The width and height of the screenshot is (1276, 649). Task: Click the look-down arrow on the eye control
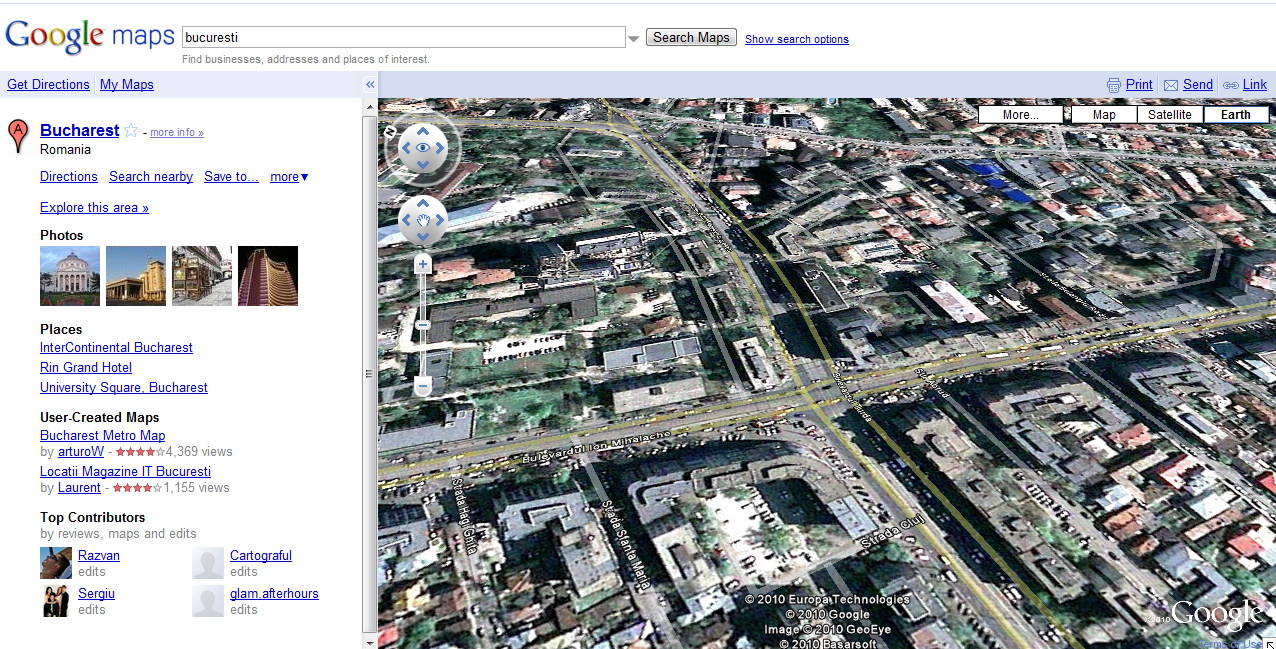(423, 165)
